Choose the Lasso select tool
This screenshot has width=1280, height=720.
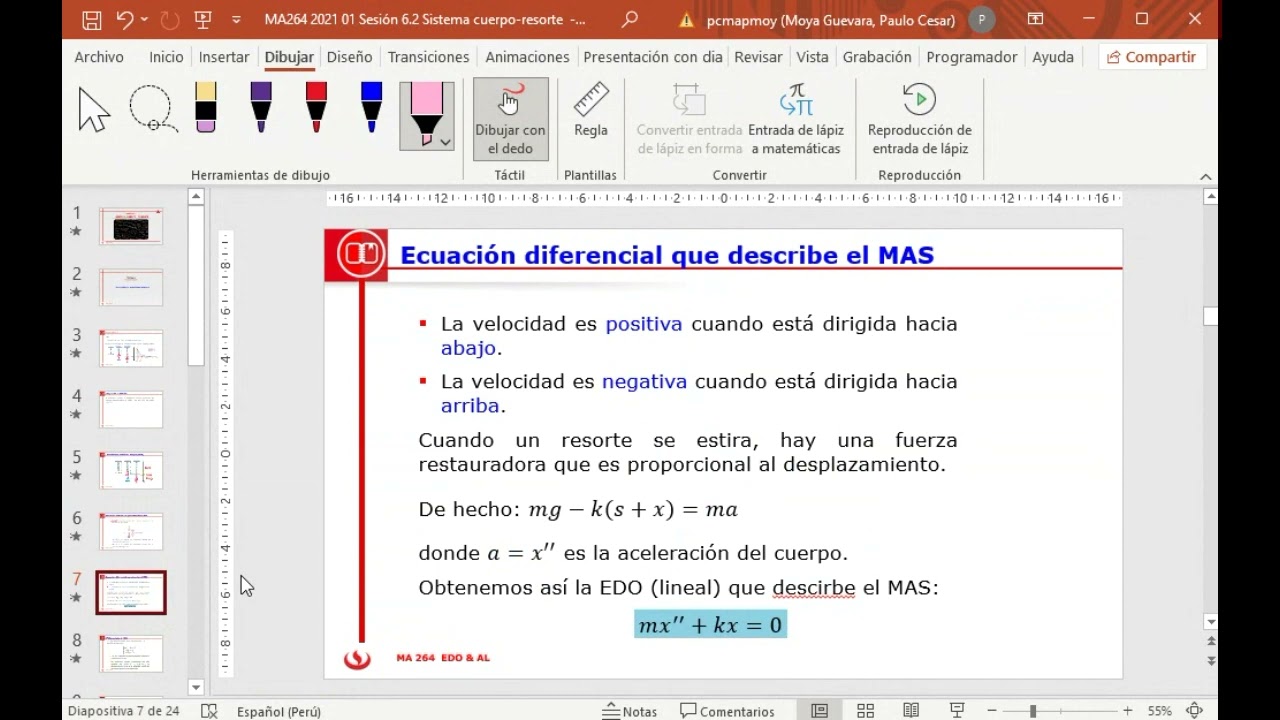coord(153,109)
